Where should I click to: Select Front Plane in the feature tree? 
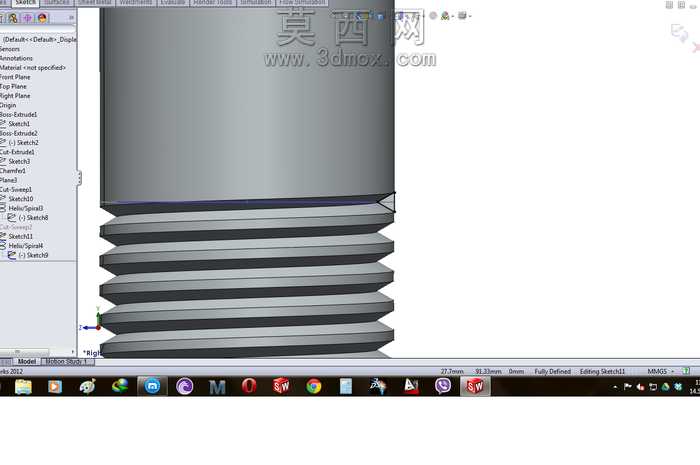point(15,77)
